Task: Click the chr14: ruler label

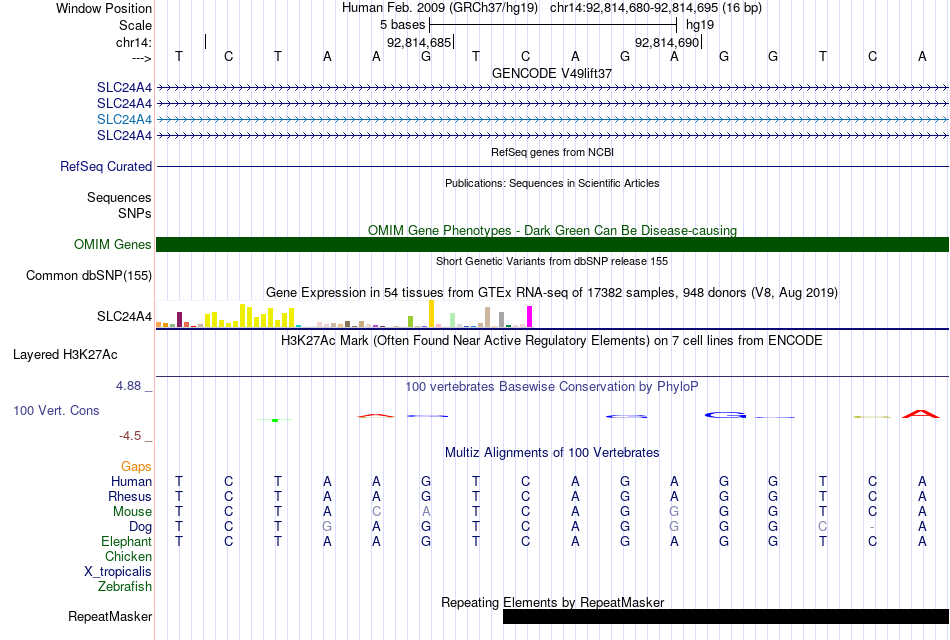Action: click(x=134, y=42)
